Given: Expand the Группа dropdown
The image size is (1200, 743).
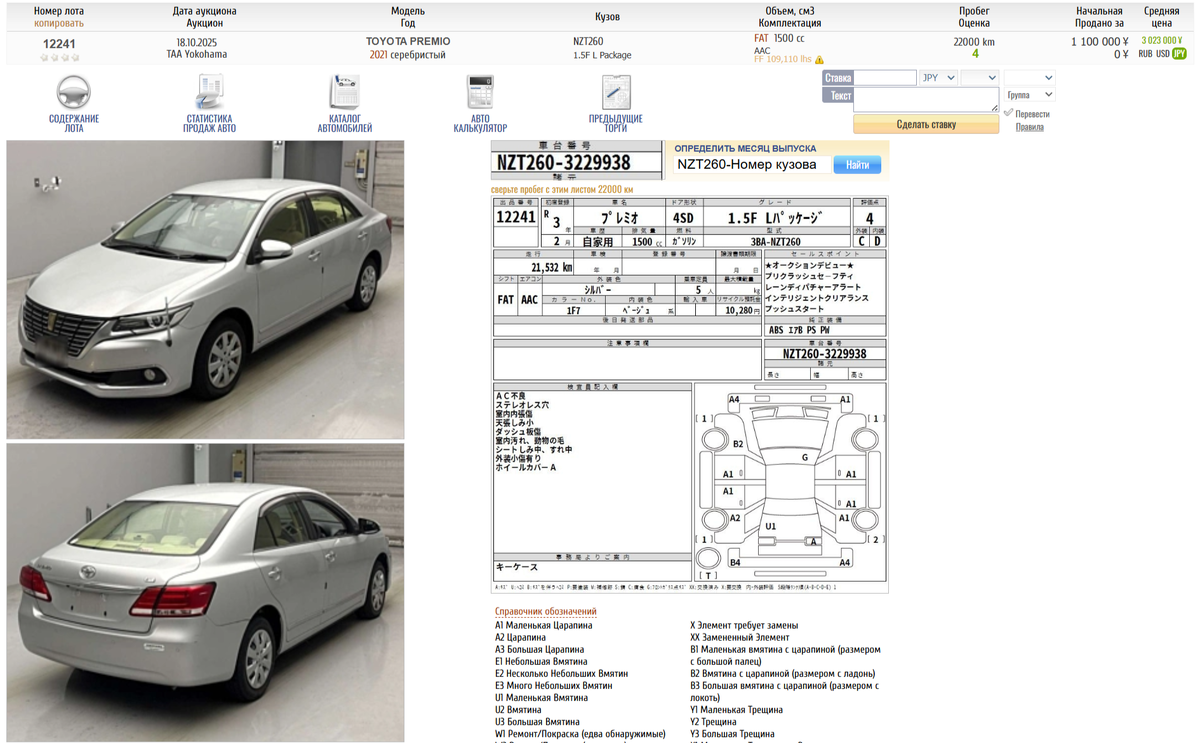Looking at the screenshot, I should point(1030,95).
